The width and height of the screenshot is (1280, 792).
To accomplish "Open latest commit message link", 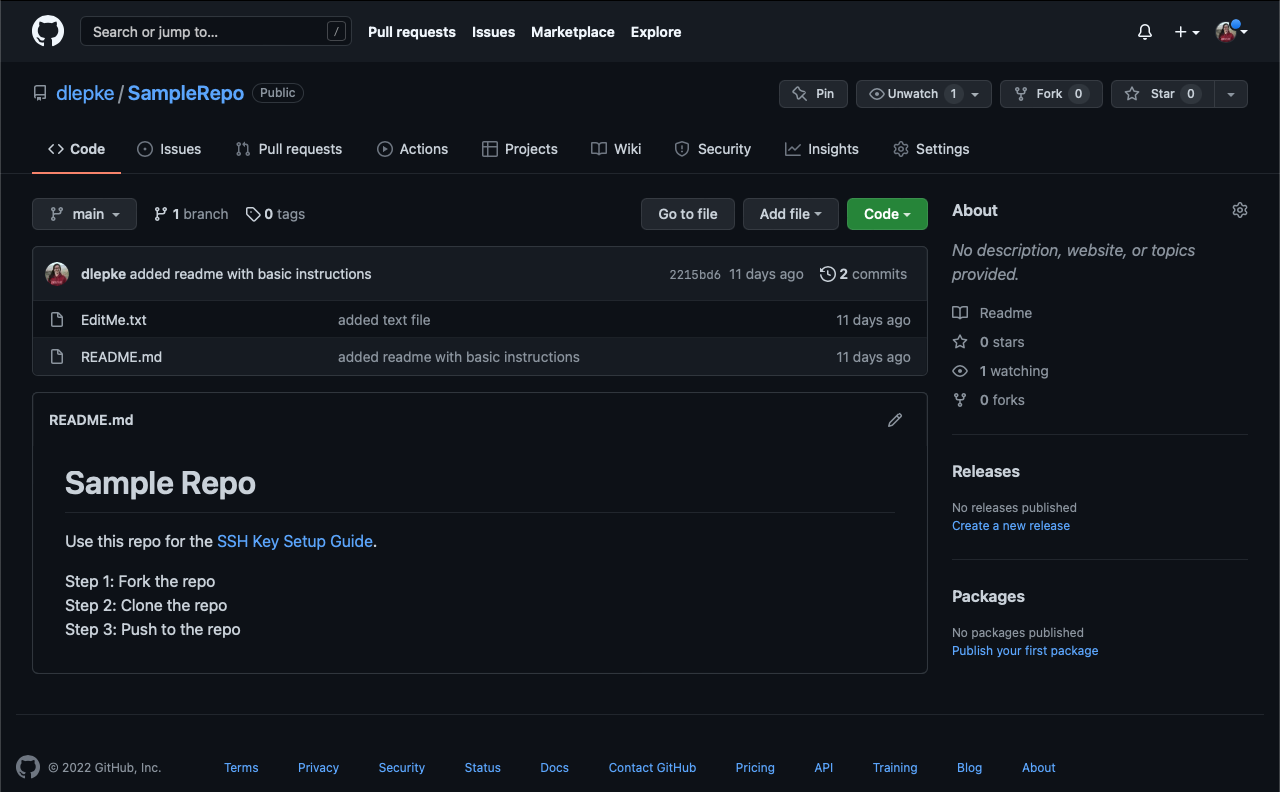I will tap(251, 274).
